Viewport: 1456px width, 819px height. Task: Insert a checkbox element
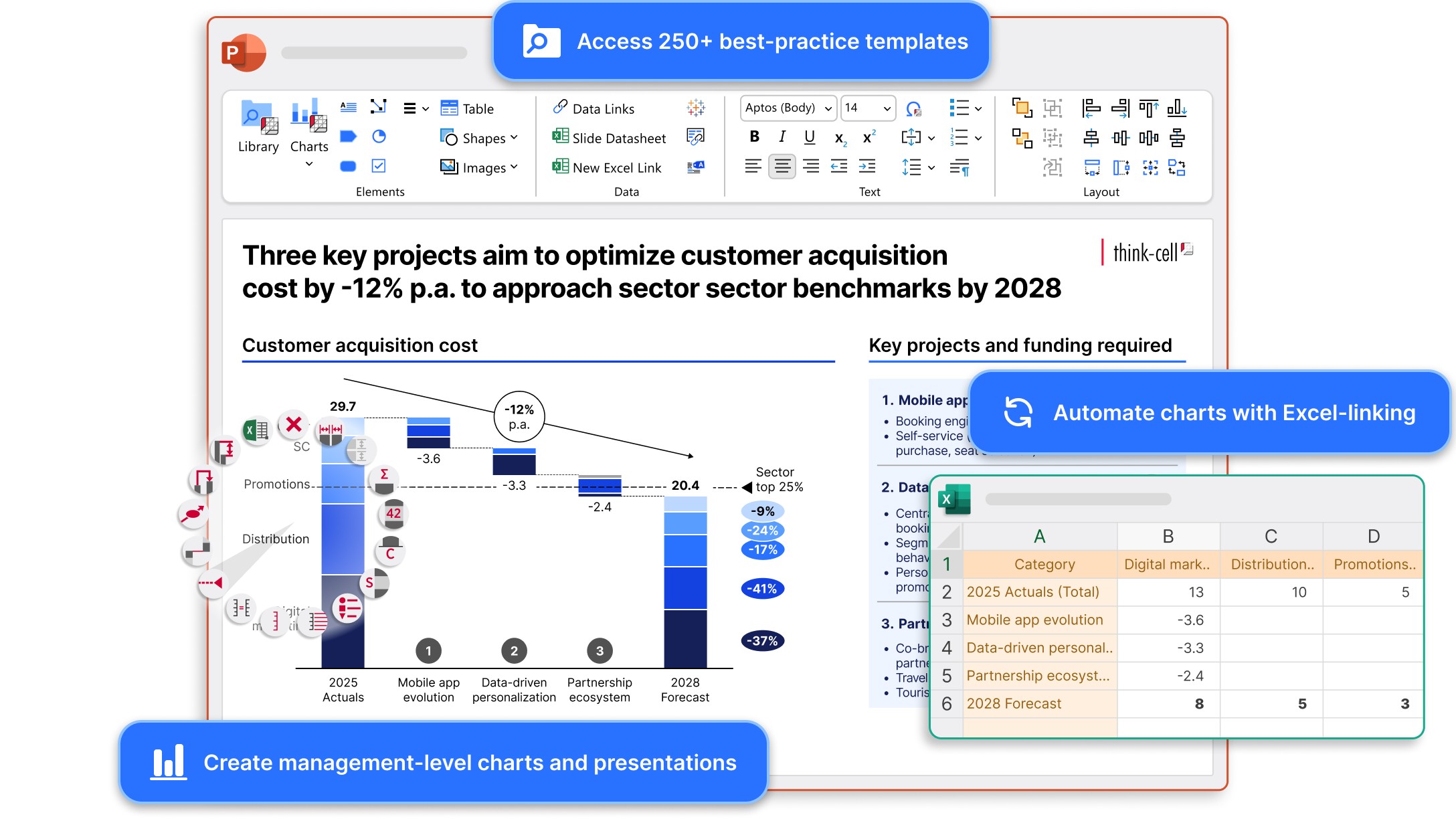tap(379, 166)
